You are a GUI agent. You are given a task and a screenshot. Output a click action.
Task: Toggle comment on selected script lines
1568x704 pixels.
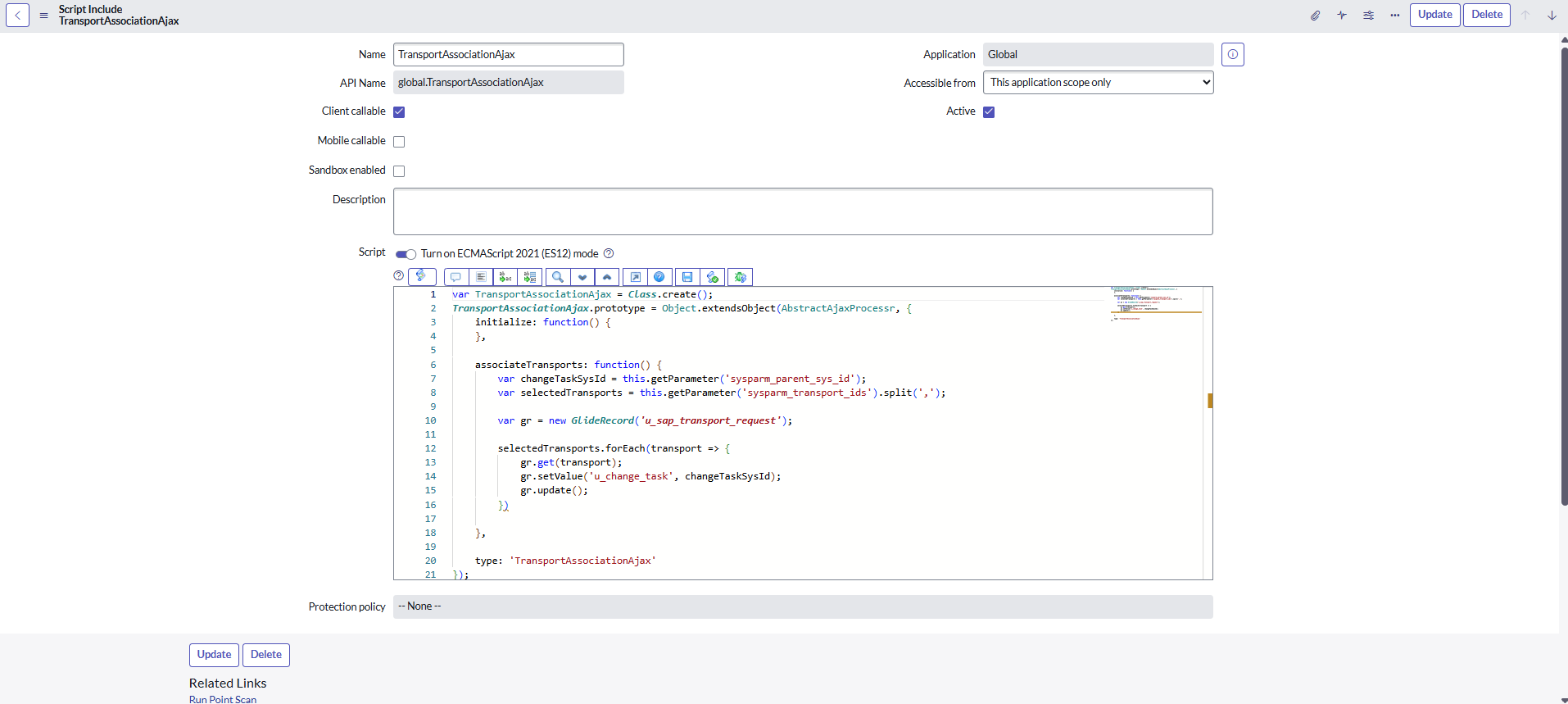pos(455,277)
